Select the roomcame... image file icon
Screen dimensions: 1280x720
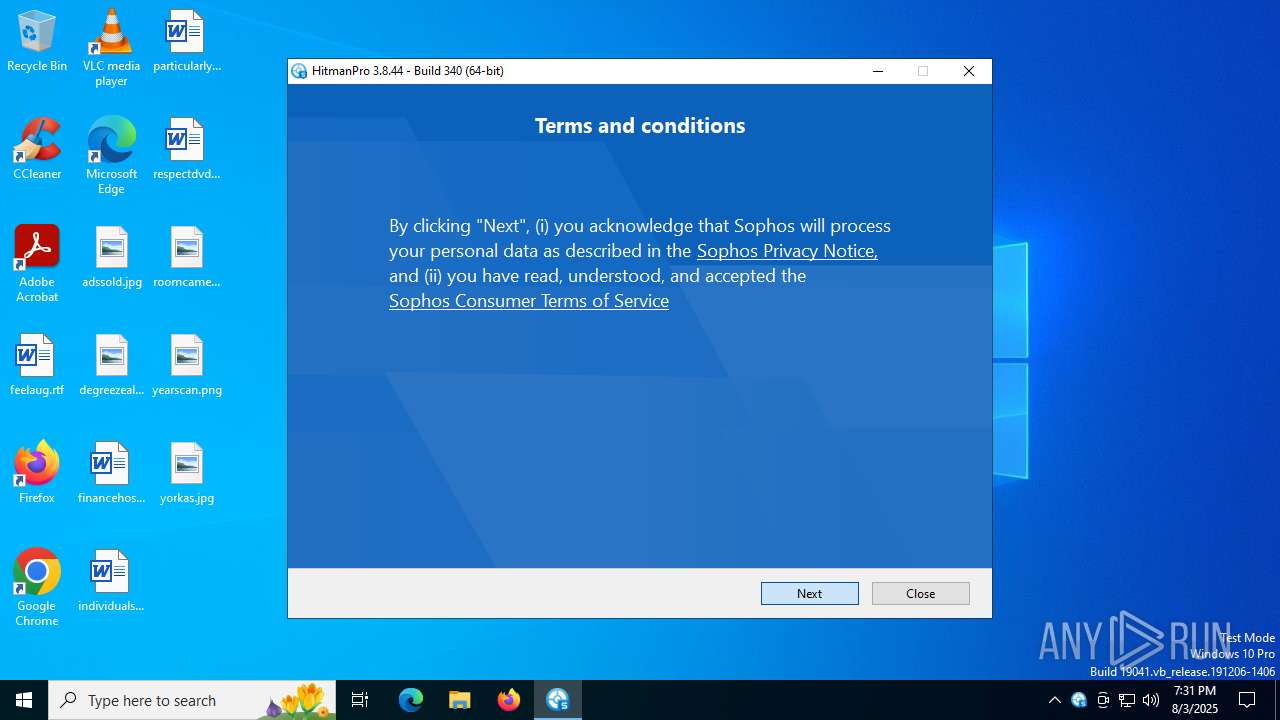186,257
